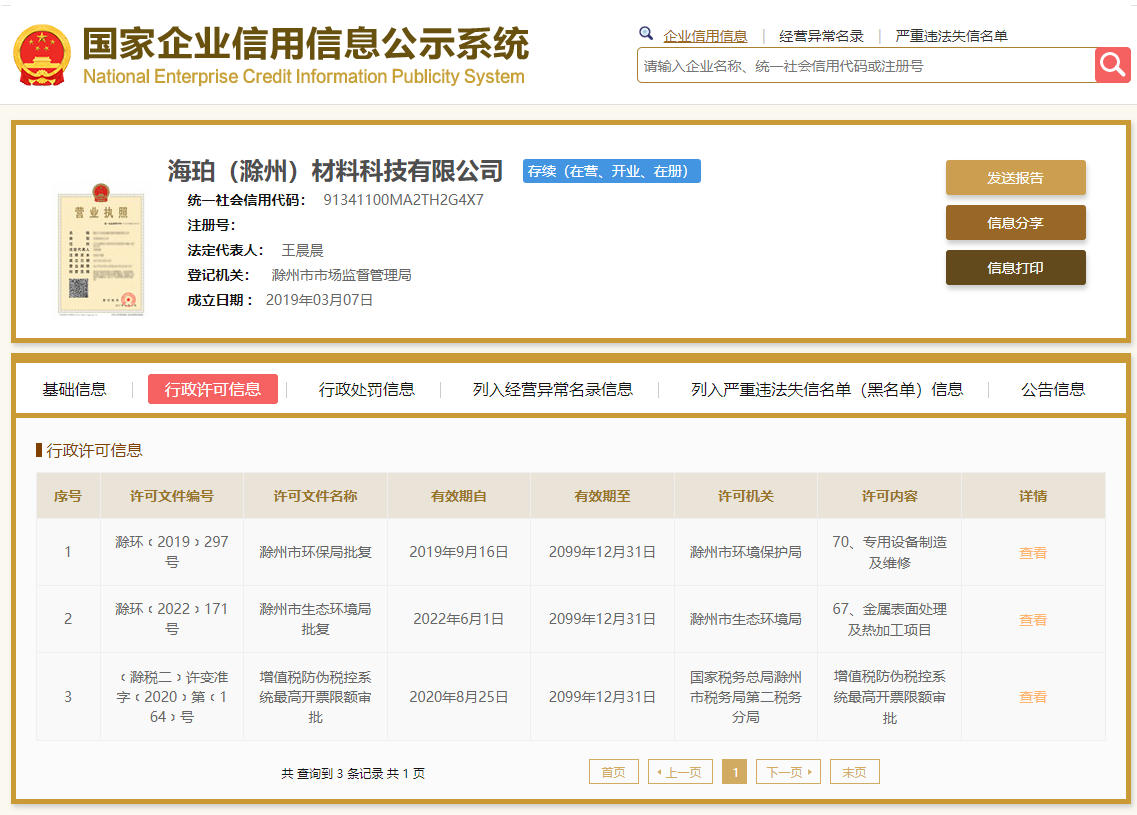The height and width of the screenshot is (815, 1137).
Task: Go to 下一页 in pagination
Action: [788, 772]
